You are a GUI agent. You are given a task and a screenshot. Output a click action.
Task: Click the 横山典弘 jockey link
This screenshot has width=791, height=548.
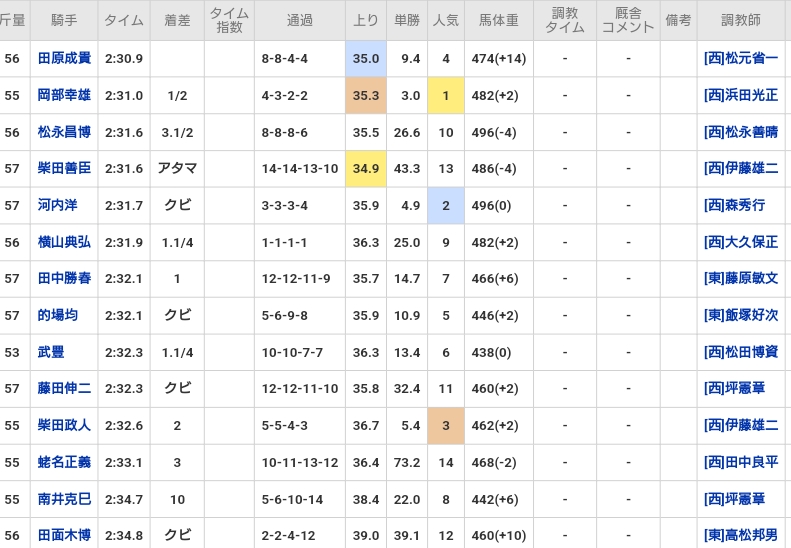click(x=64, y=242)
